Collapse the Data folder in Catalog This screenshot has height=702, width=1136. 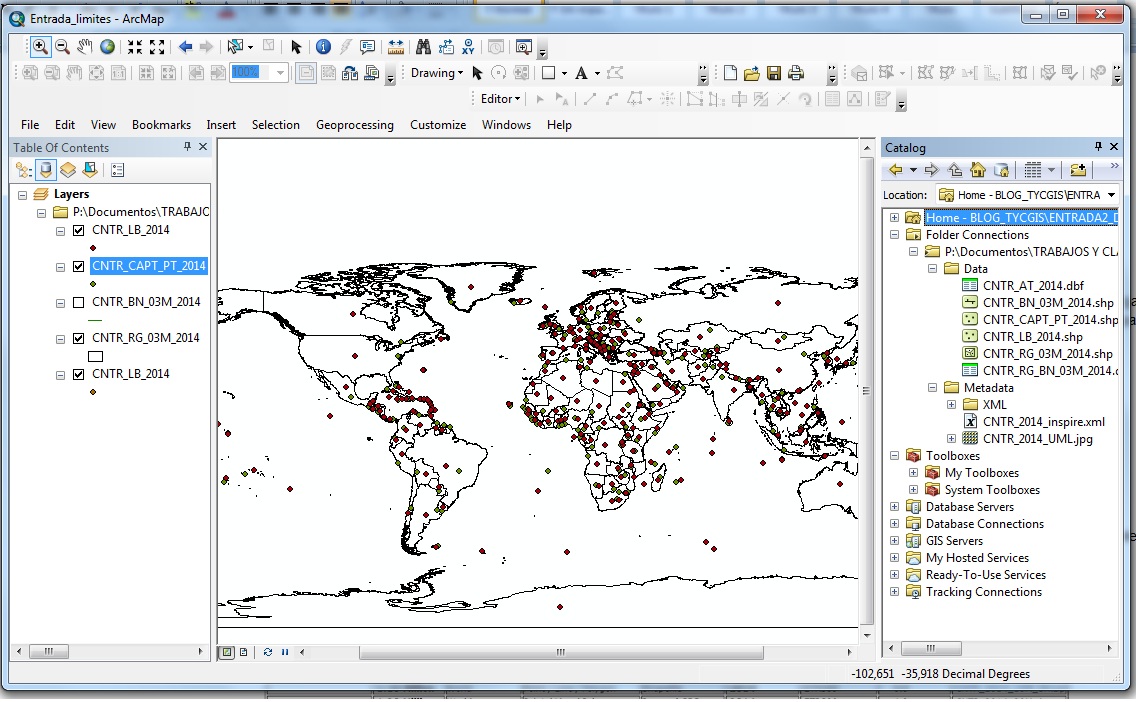coord(932,269)
